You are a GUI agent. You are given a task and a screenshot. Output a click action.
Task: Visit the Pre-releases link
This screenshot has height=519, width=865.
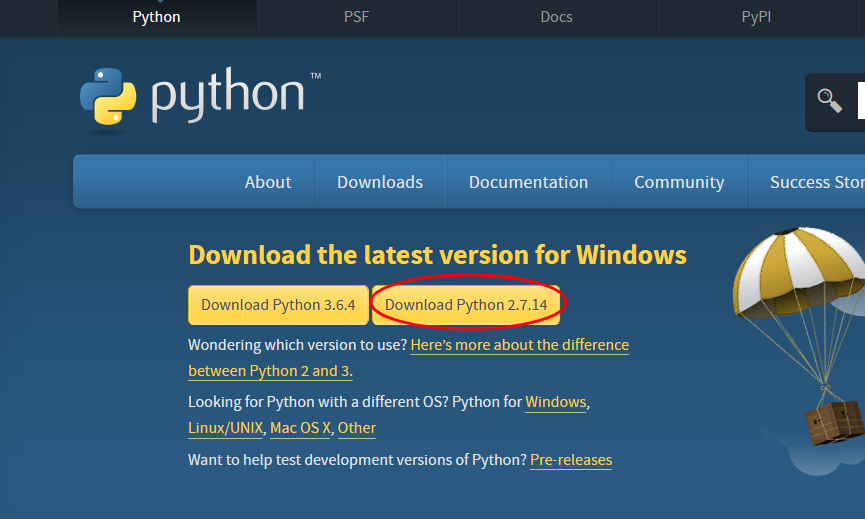[571, 460]
